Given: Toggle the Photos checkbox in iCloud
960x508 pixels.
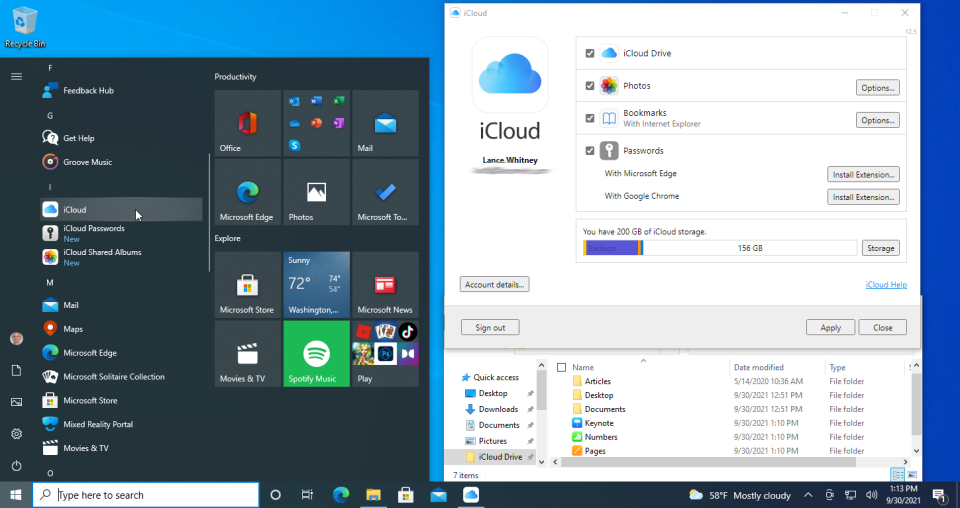Looking at the screenshot, I should tap(590, 86).
